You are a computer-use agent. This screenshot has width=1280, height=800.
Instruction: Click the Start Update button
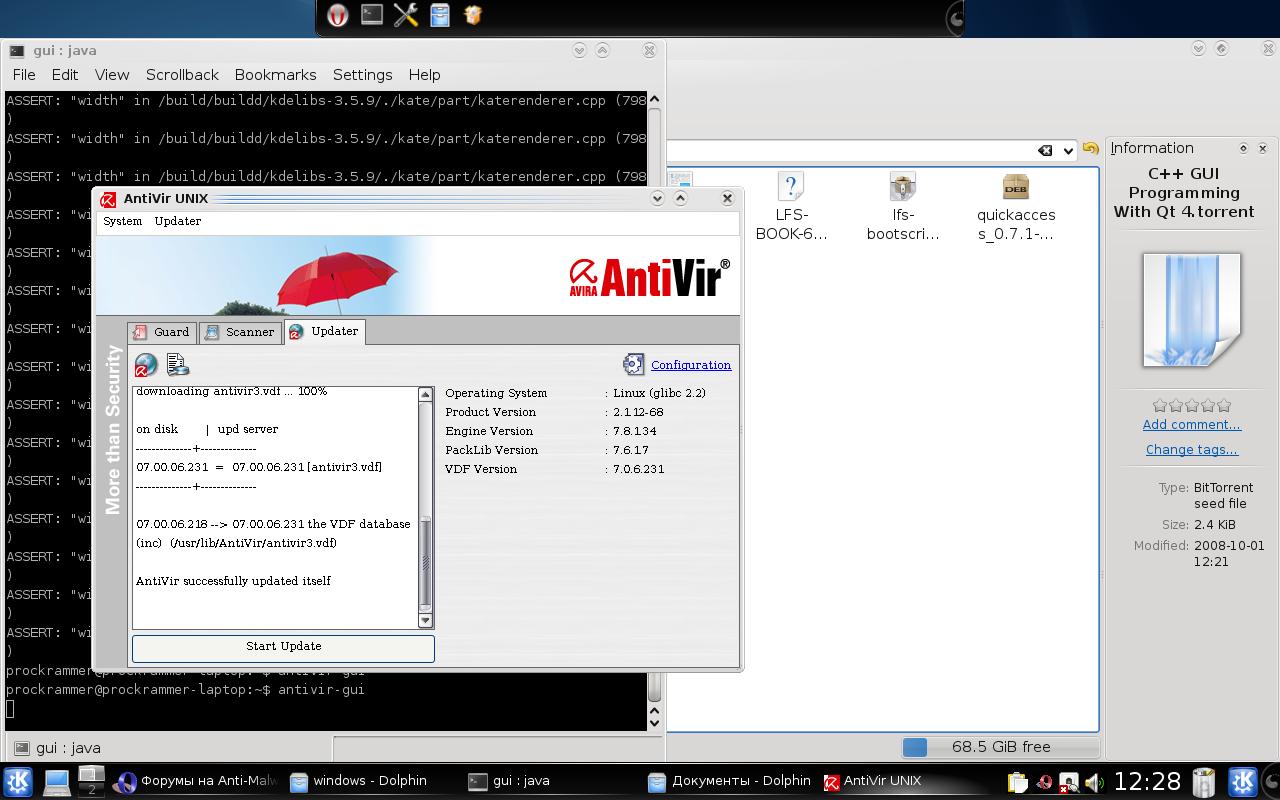pos(283,647)
